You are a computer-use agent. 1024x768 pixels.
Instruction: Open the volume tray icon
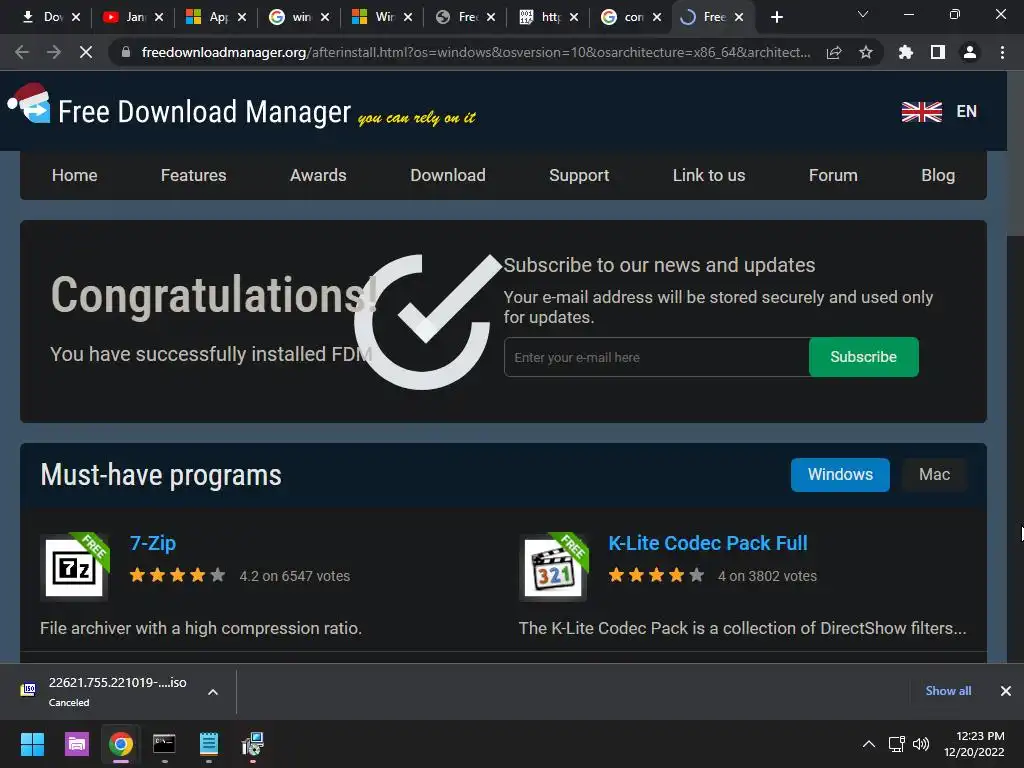(x=921, y=744)
